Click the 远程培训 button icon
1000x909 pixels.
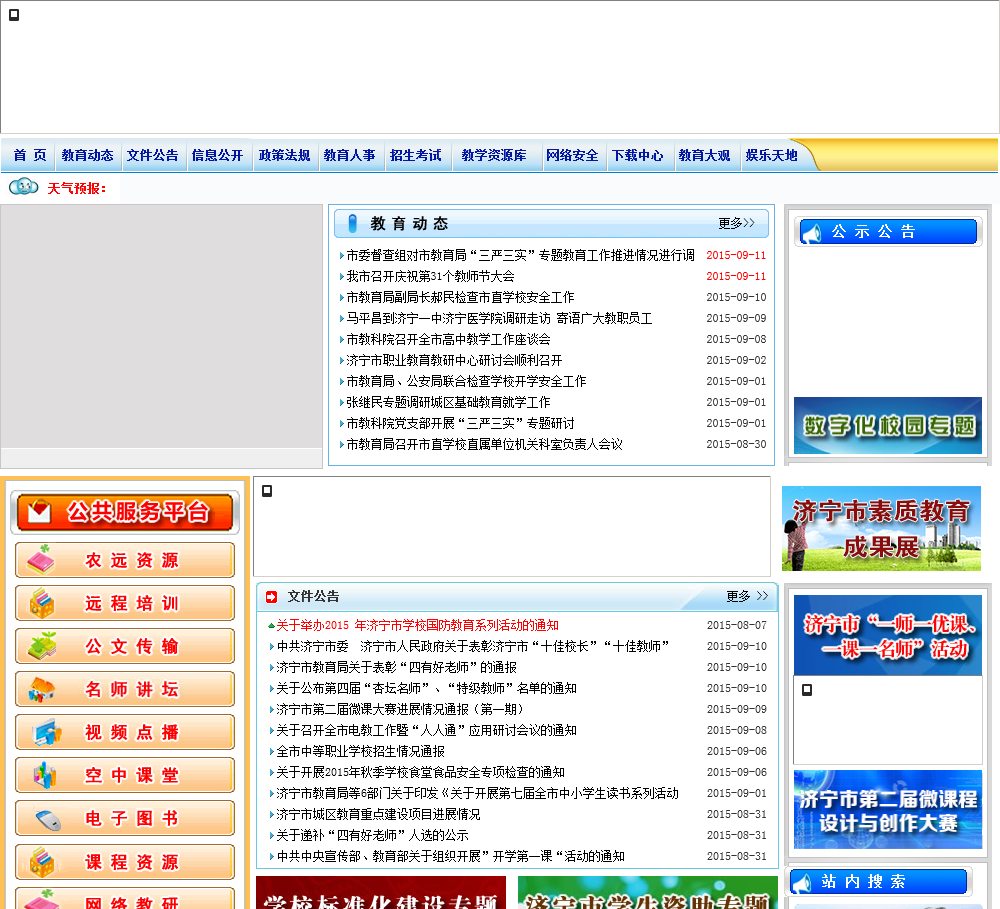(41, 603)
